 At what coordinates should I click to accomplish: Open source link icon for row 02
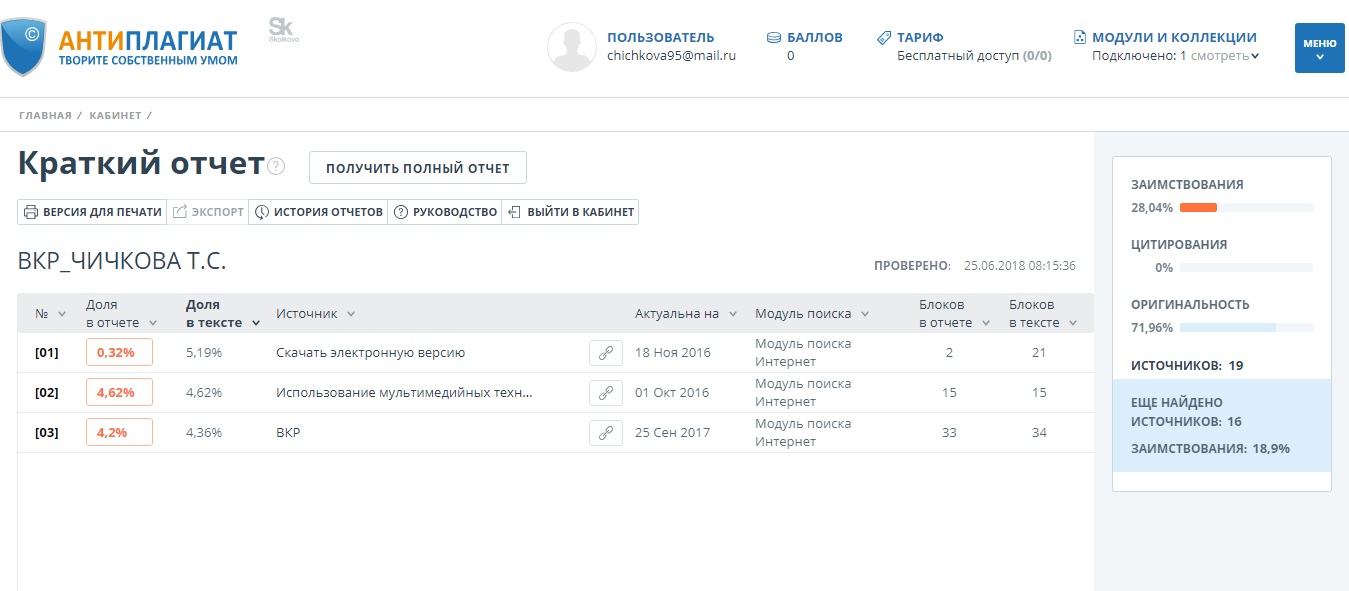(605, 393)
